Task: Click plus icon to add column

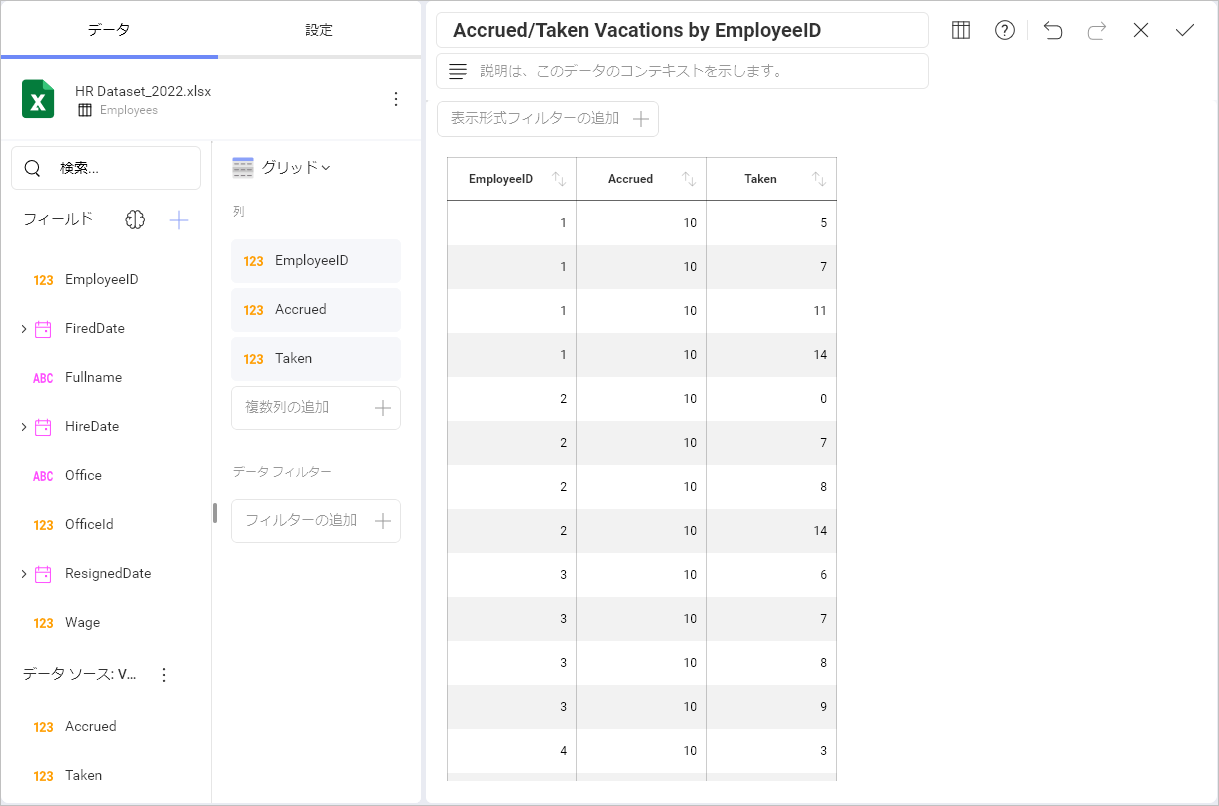Action: pos(382,408)
